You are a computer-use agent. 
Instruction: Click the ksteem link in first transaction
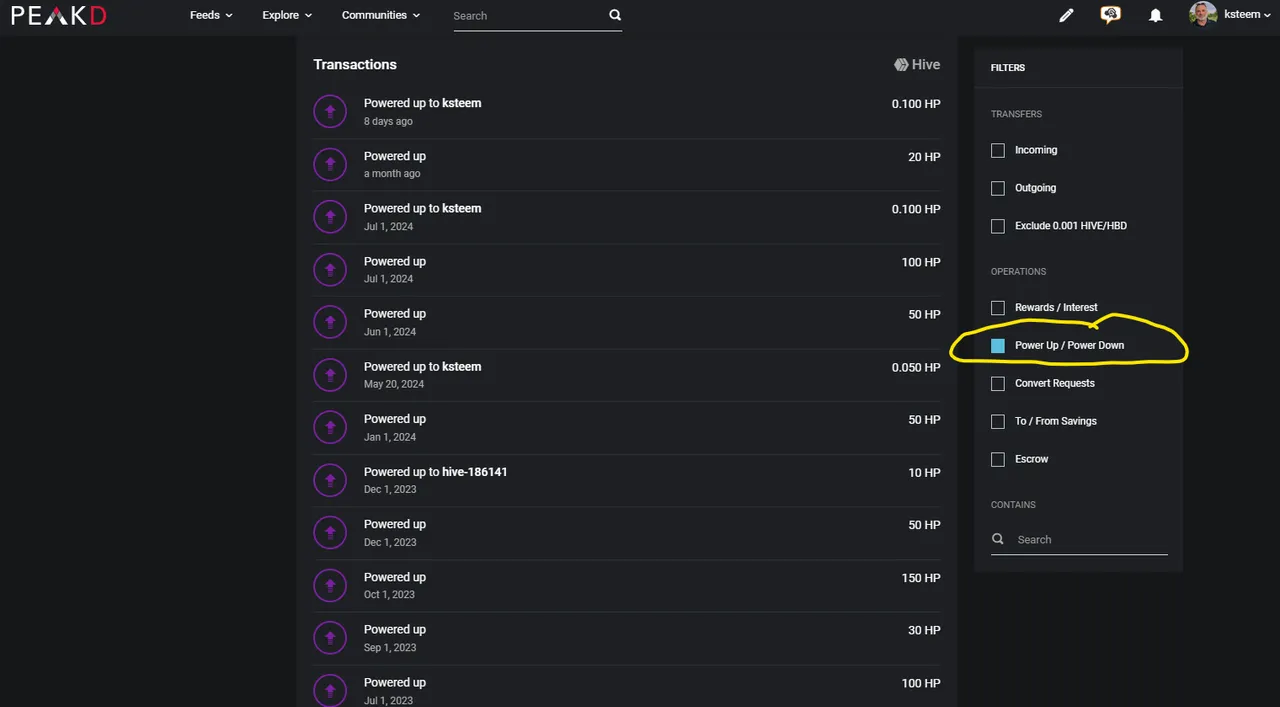(462, 103)
